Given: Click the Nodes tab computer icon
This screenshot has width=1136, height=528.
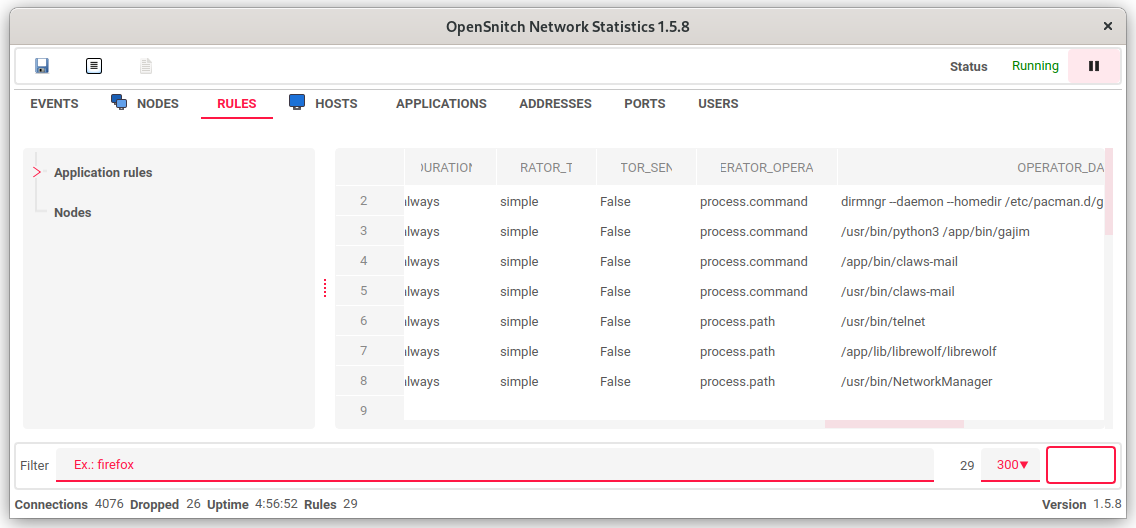Looking at the screenshot, I should (x=120, y=102).
